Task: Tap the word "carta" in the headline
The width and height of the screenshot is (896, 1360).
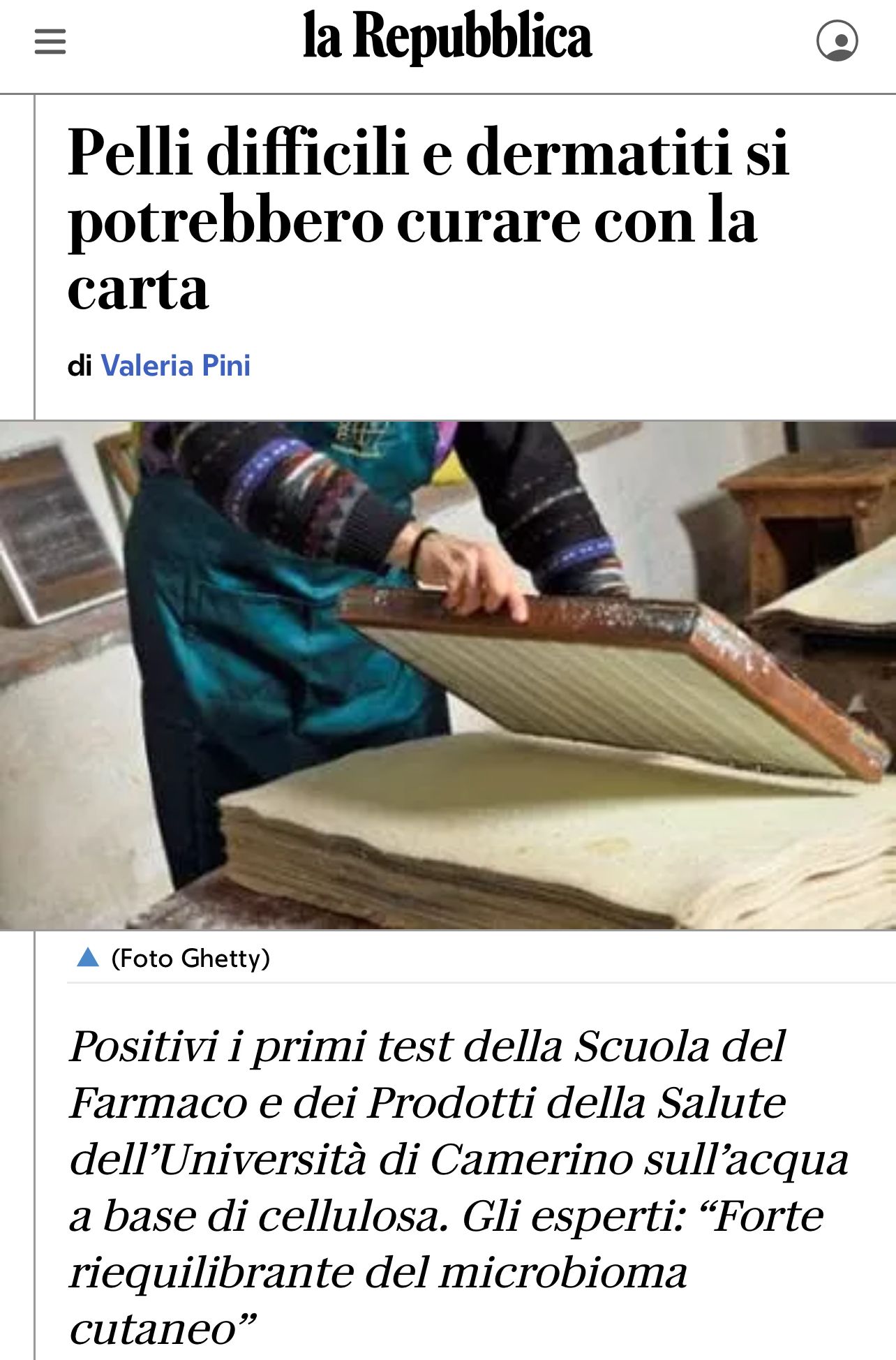Action: [x=138, y=289]
